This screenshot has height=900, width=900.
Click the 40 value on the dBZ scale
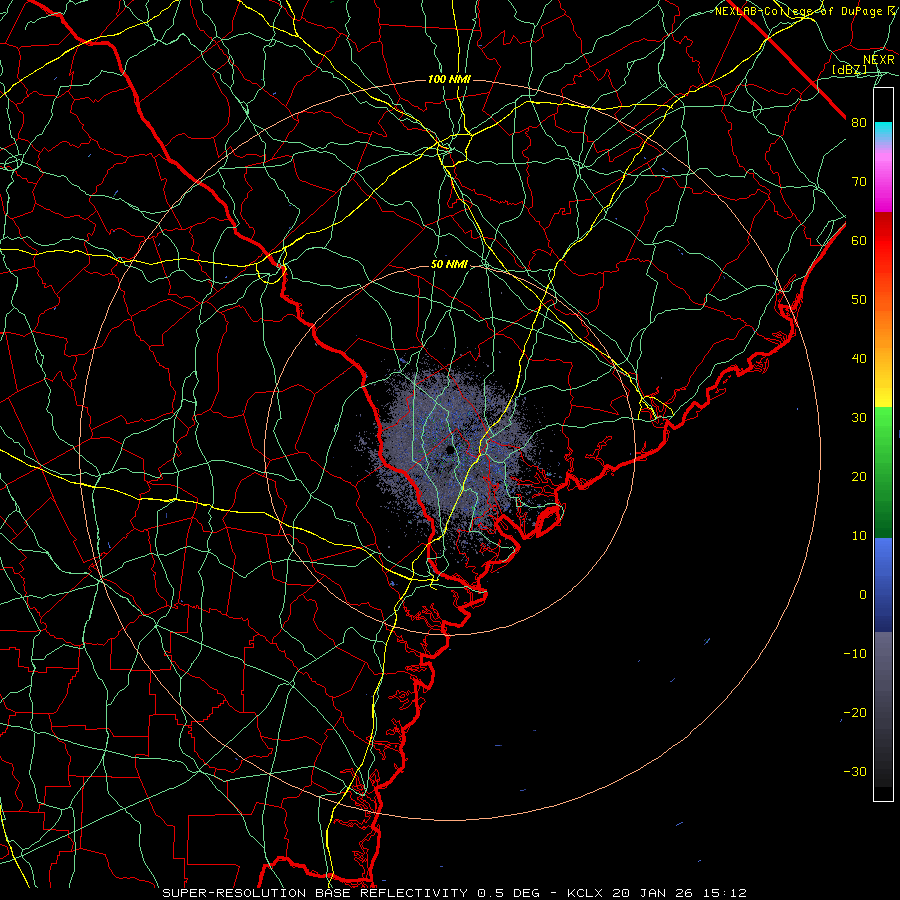[x=859, y=359]
